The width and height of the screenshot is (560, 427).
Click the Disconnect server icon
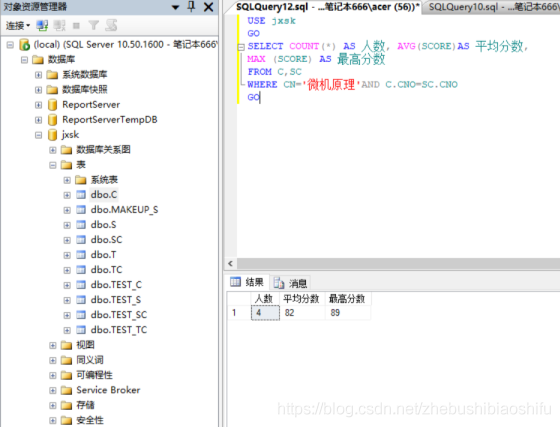click(x=59, y=25)
